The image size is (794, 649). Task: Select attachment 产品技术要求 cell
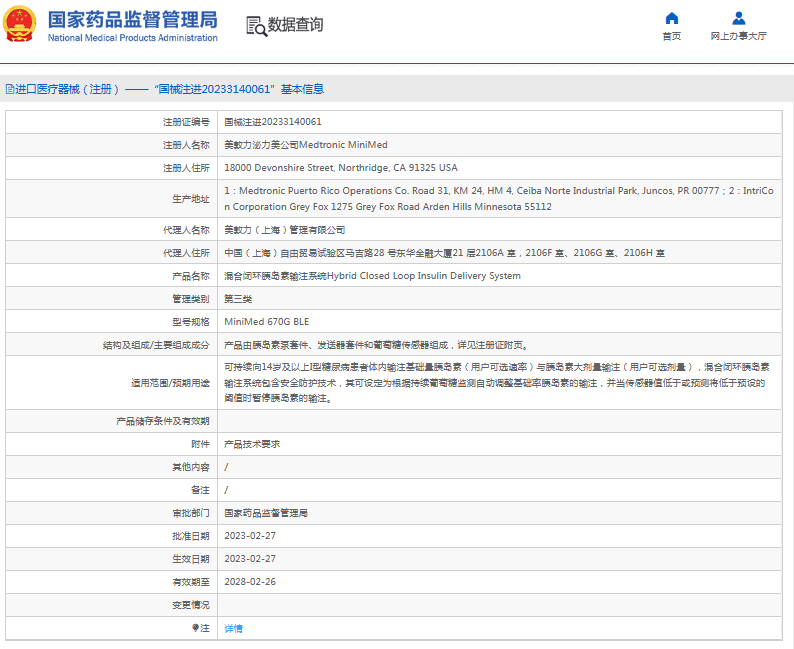499,444
